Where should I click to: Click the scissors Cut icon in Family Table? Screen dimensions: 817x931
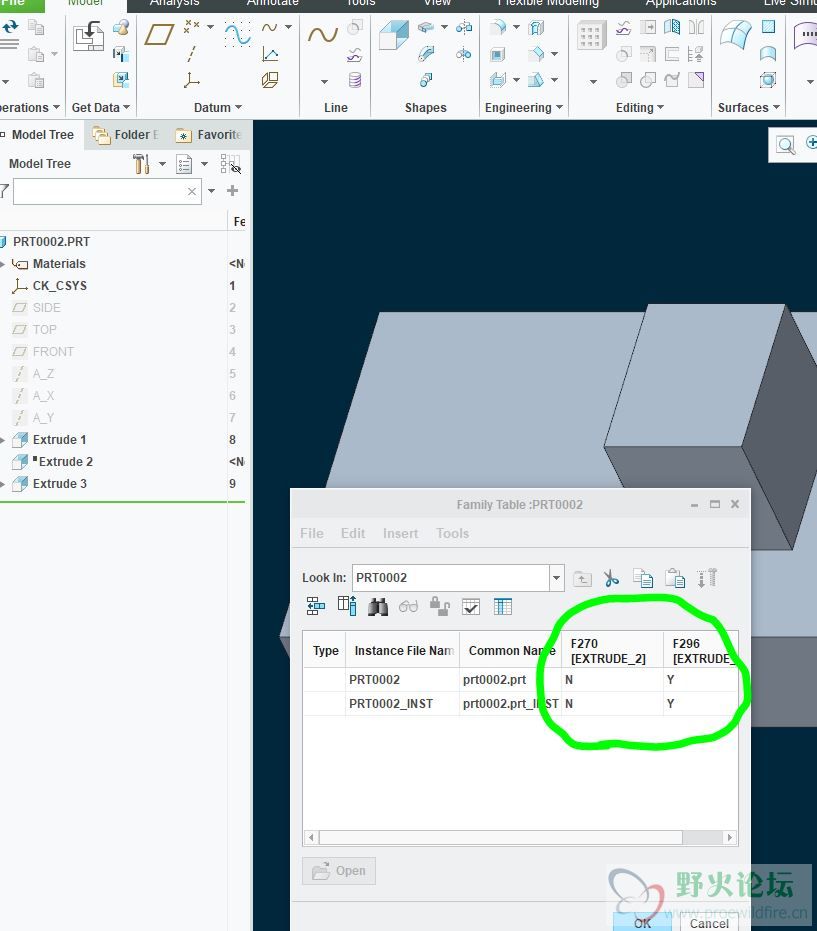pos(612,578)
